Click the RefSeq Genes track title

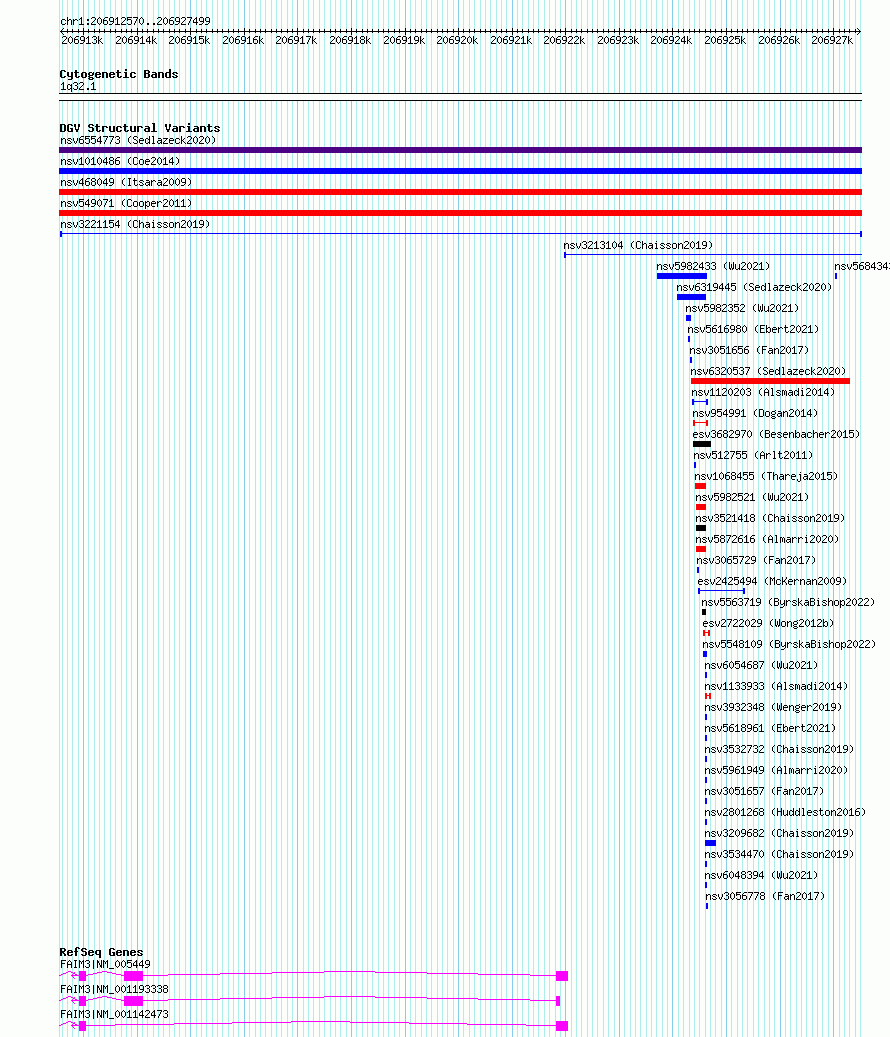101,952
